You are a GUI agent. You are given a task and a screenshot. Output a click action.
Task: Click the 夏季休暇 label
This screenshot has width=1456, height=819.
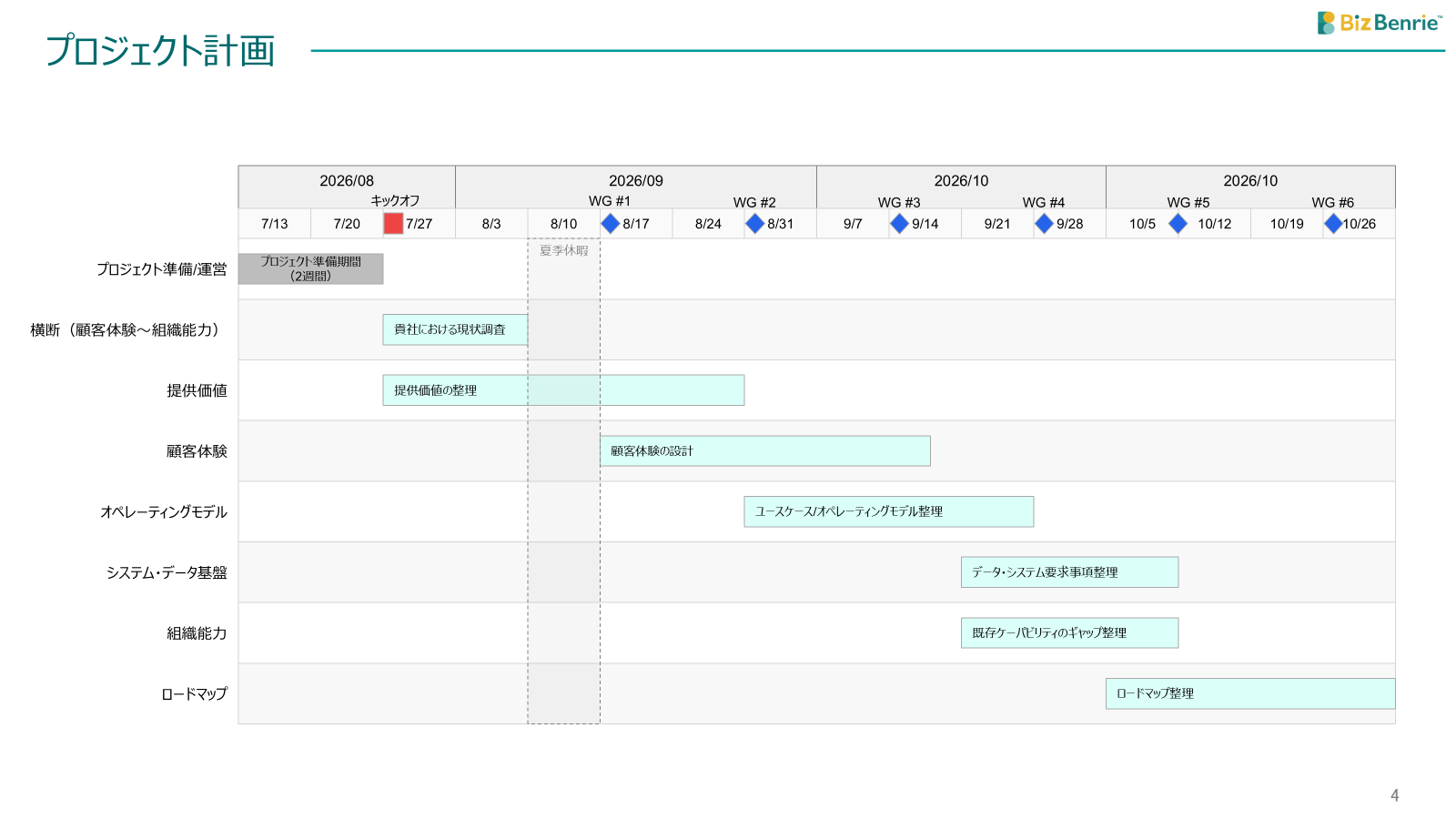[564, 250]
